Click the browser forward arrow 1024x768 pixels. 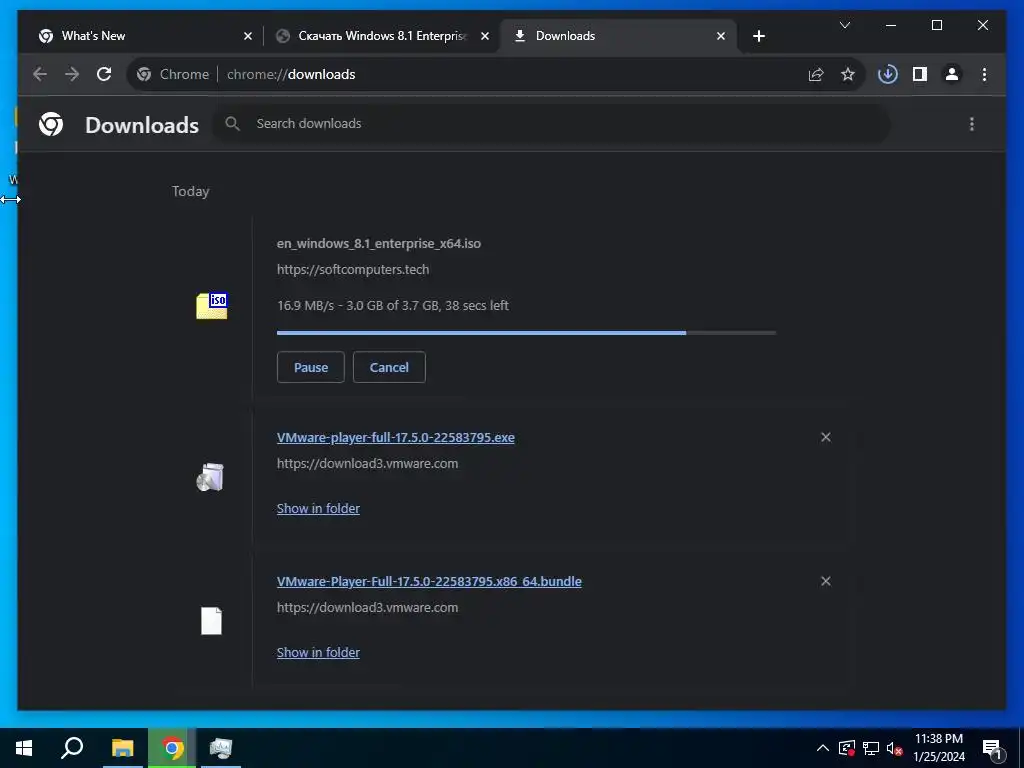point(72,74)
